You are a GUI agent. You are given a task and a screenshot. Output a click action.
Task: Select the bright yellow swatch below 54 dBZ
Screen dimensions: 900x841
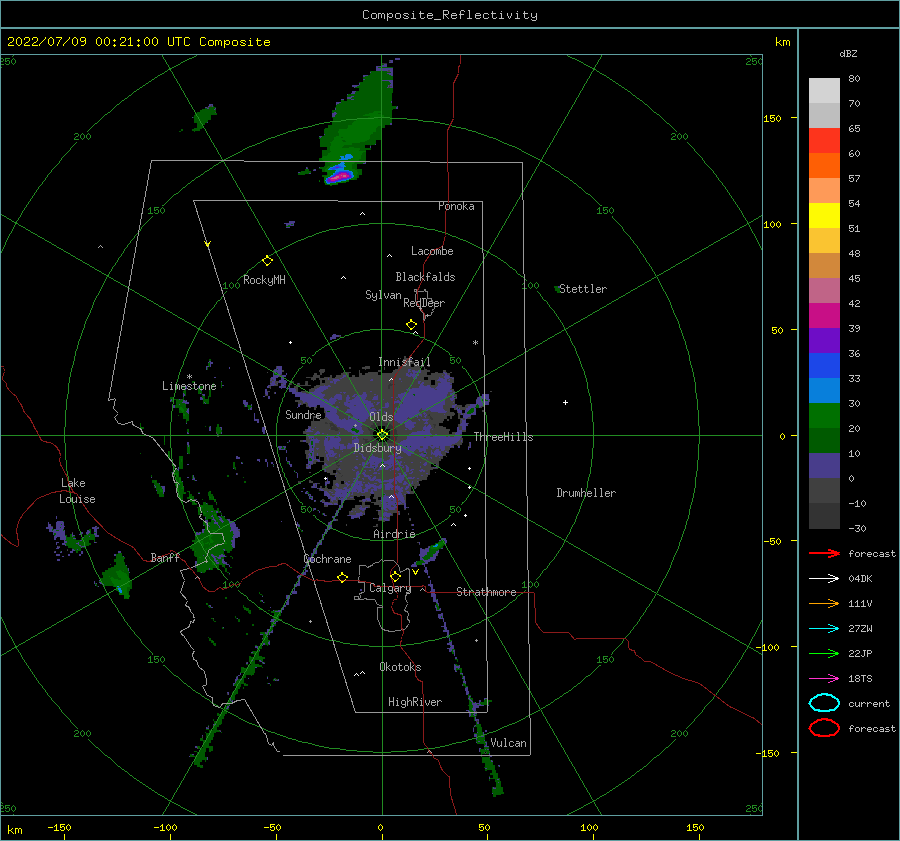[824, 215]
